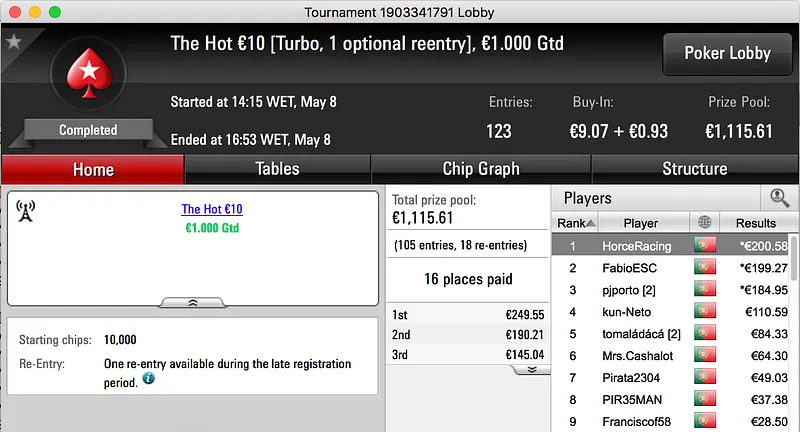Expand the prize payouts list chevron
800x432 pixels.
[532, 369]
